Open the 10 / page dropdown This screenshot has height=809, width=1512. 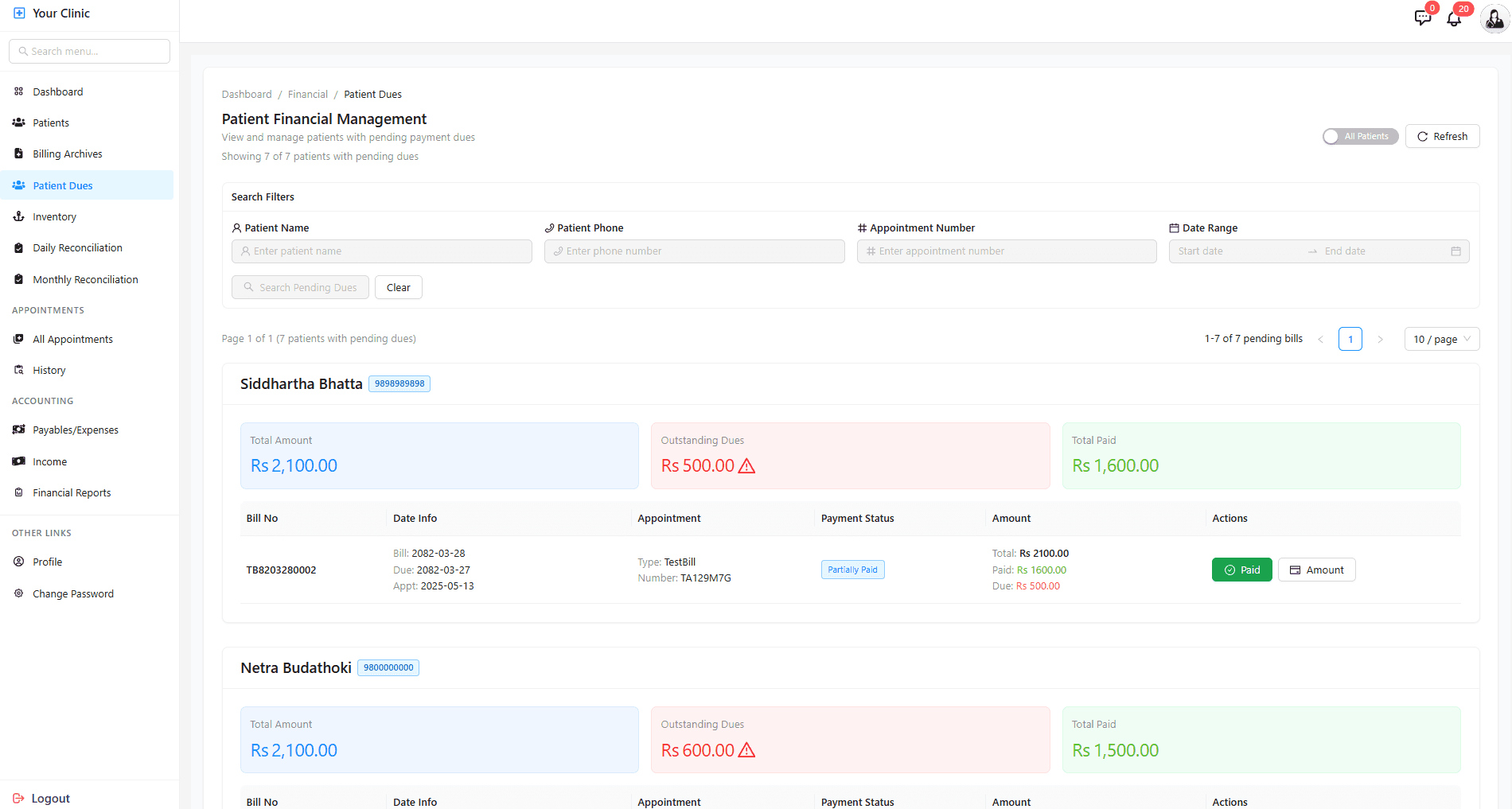(1441, 339)
